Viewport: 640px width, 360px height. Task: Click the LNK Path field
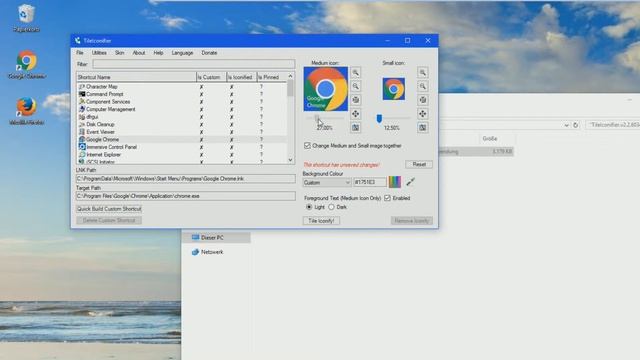(186, 179)
